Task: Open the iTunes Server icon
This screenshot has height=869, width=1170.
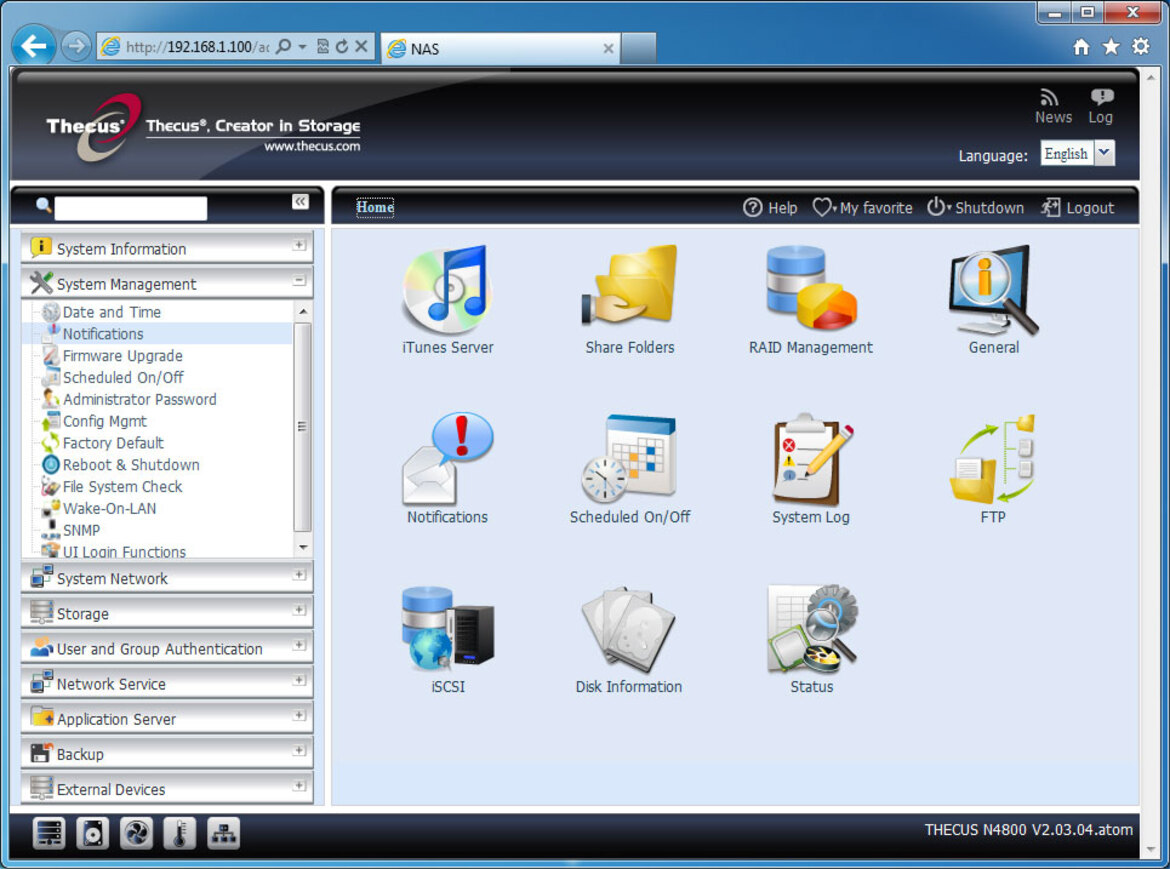Action: pyautogui.click(x=446, y=289)
